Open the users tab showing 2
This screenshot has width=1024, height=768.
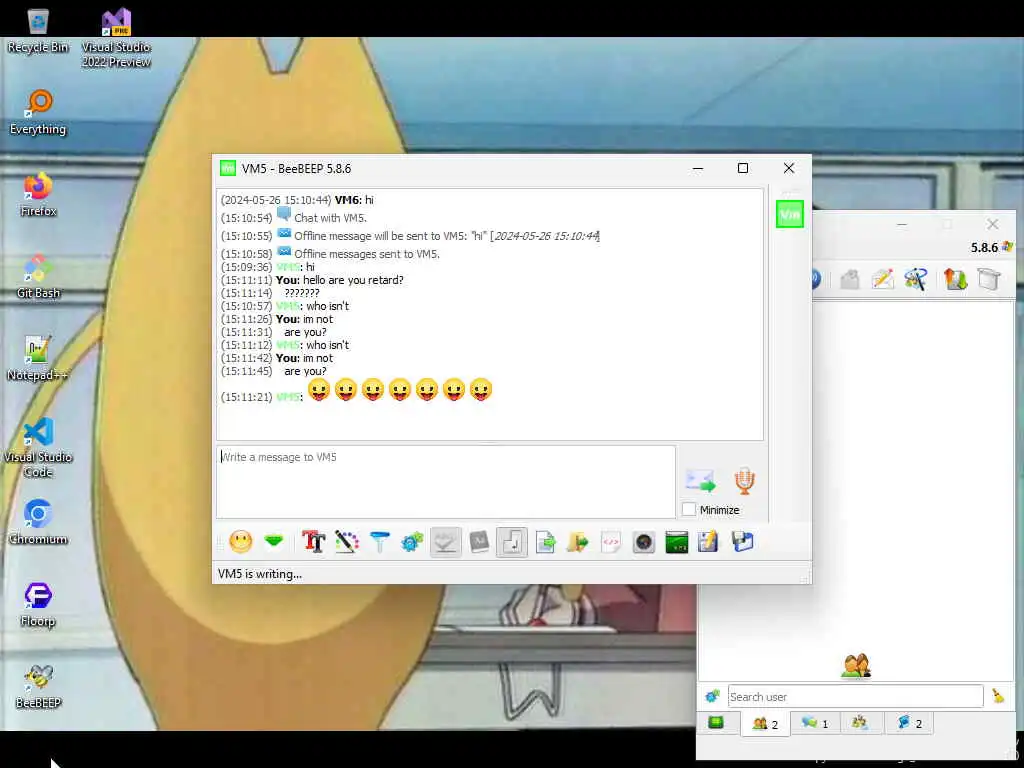click(x=765, y=724)
